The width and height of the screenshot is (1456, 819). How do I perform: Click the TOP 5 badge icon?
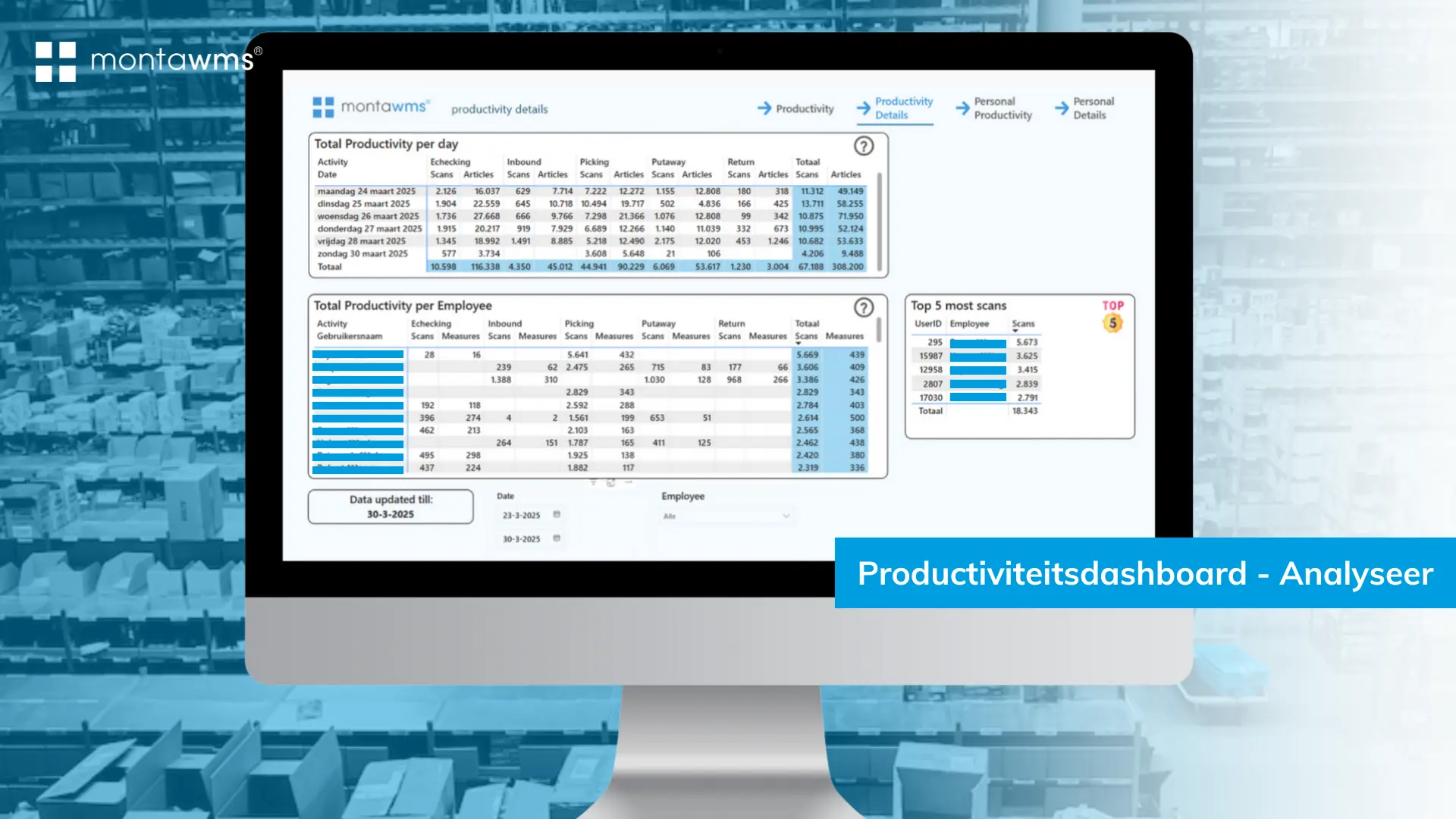click(1112, 316)
